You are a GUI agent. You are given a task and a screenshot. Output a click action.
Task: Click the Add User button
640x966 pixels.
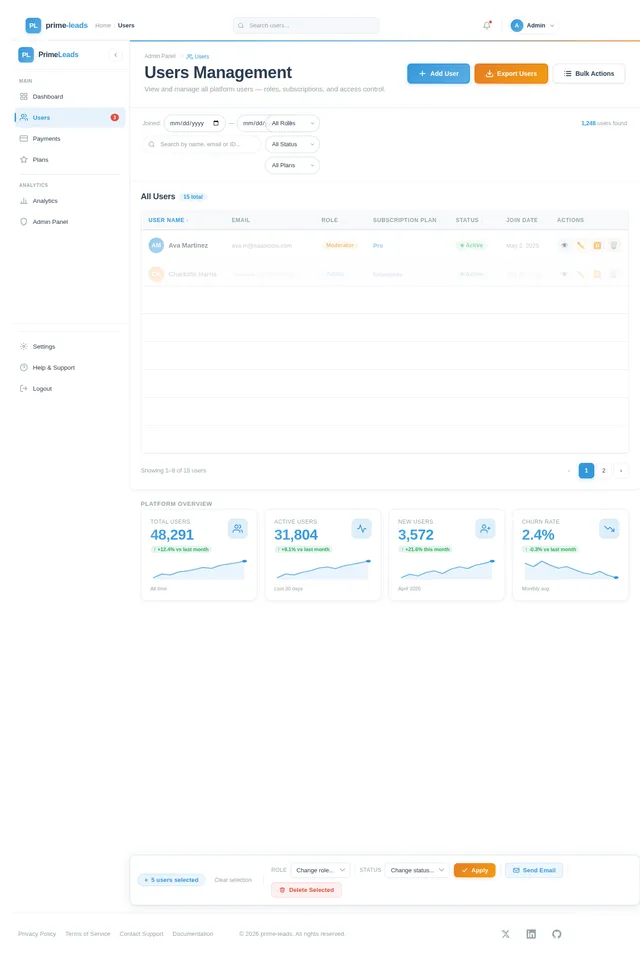438,73
